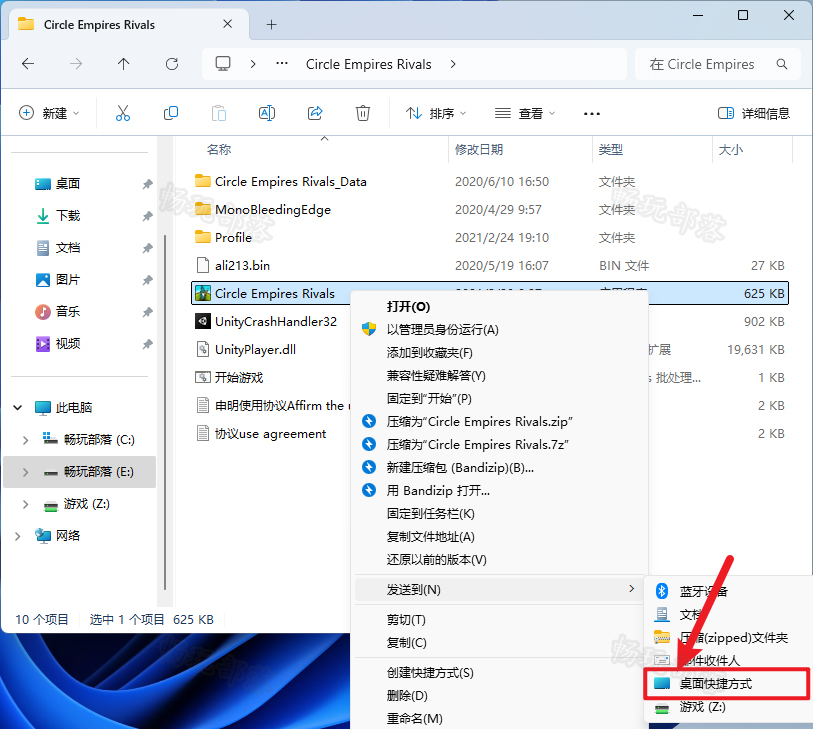Select the ali213.bin file
This screenshot has width=813, height=729.
[x=242, y=265]
